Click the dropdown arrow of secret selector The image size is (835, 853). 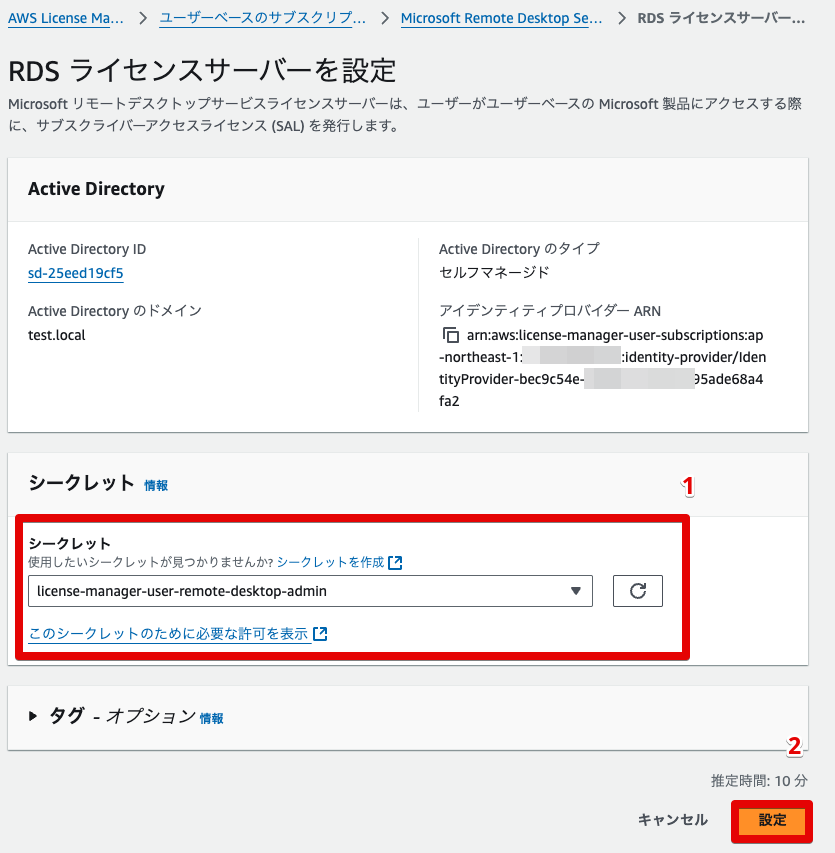pos(576,591)
